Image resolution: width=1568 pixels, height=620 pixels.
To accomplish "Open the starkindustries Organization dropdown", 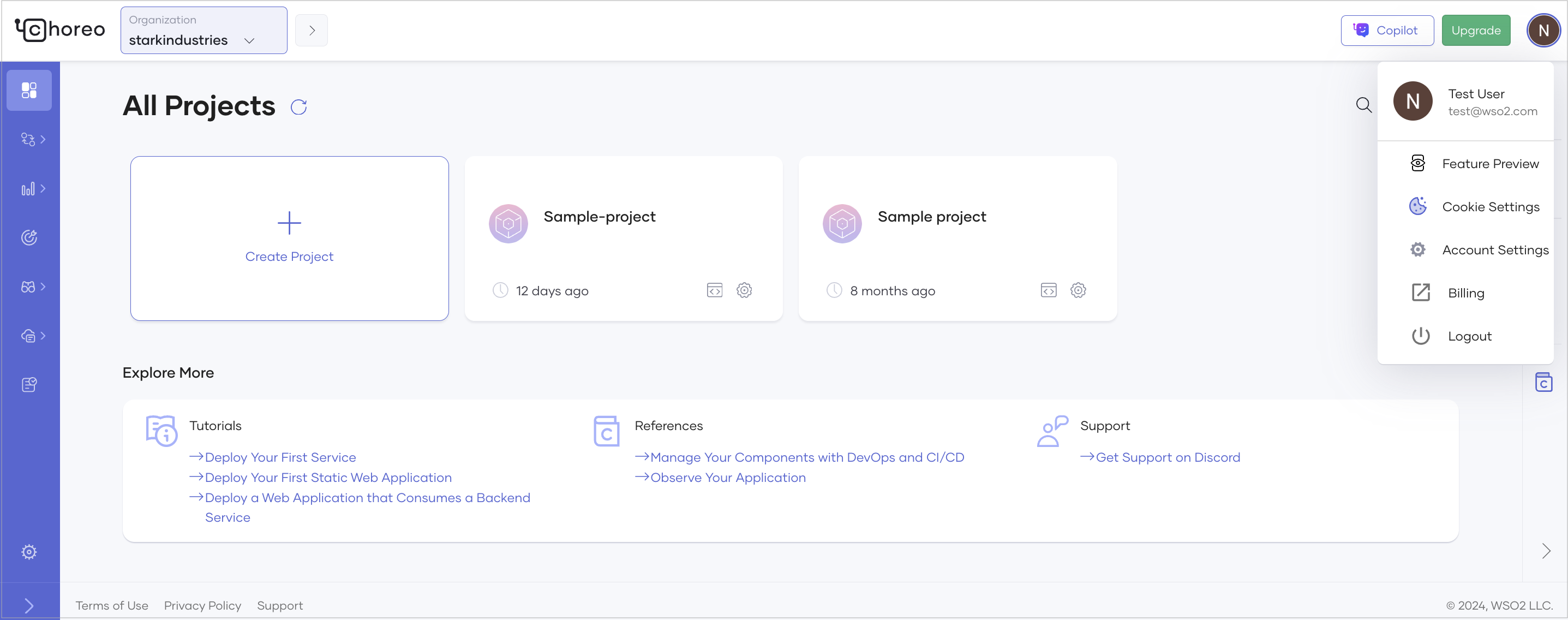I will [x=204, y=31].
